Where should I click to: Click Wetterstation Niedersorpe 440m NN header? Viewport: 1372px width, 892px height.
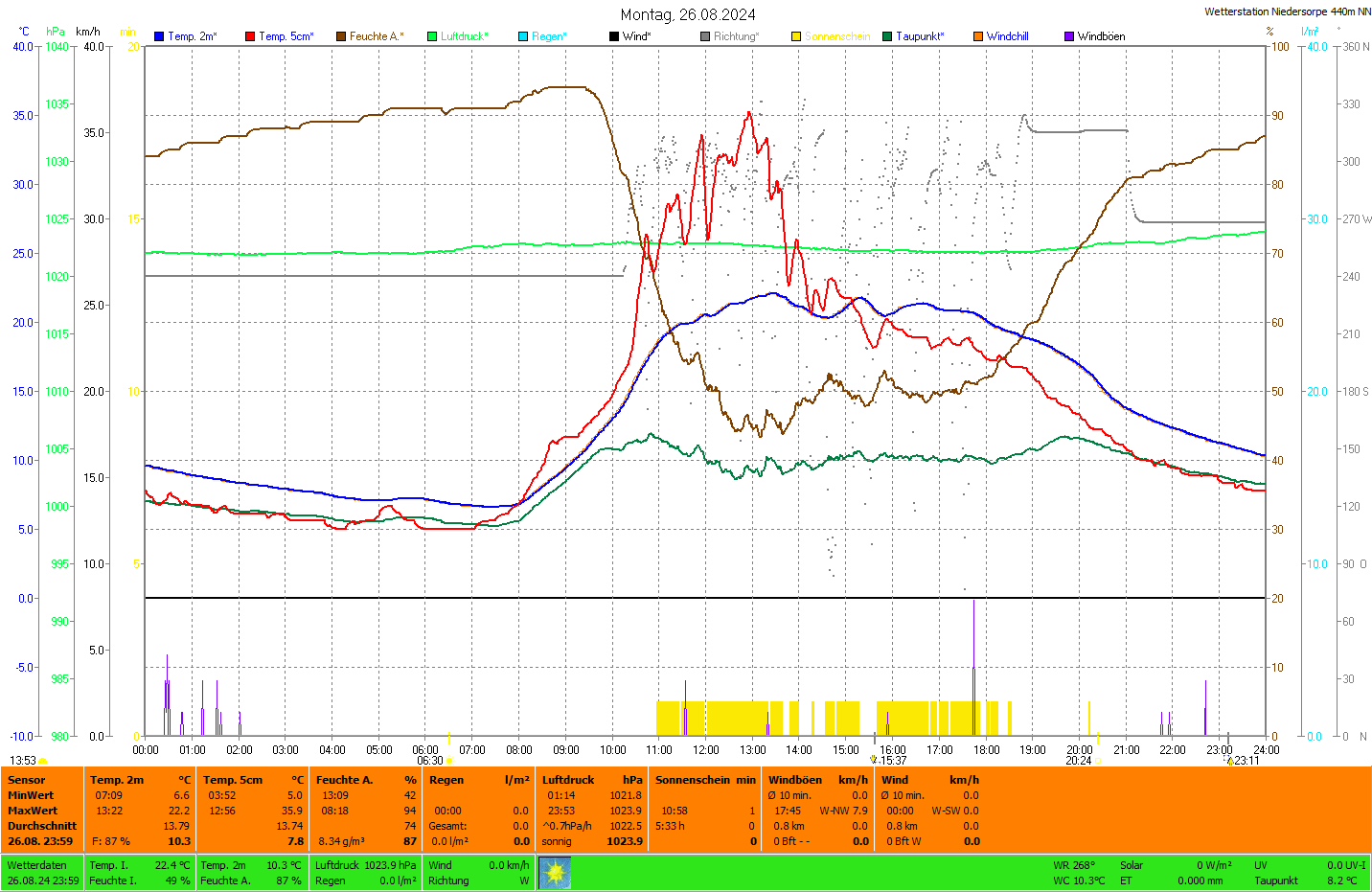1287,11
